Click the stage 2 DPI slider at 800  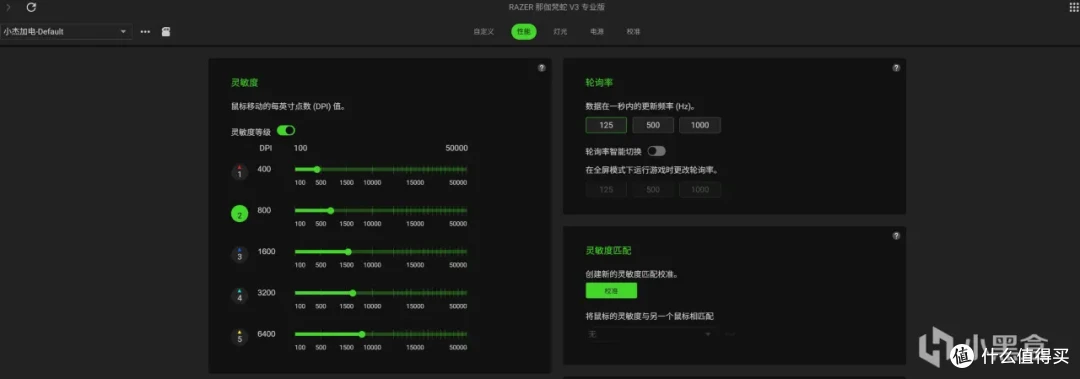pyautogui.click(x=381, y=210)
